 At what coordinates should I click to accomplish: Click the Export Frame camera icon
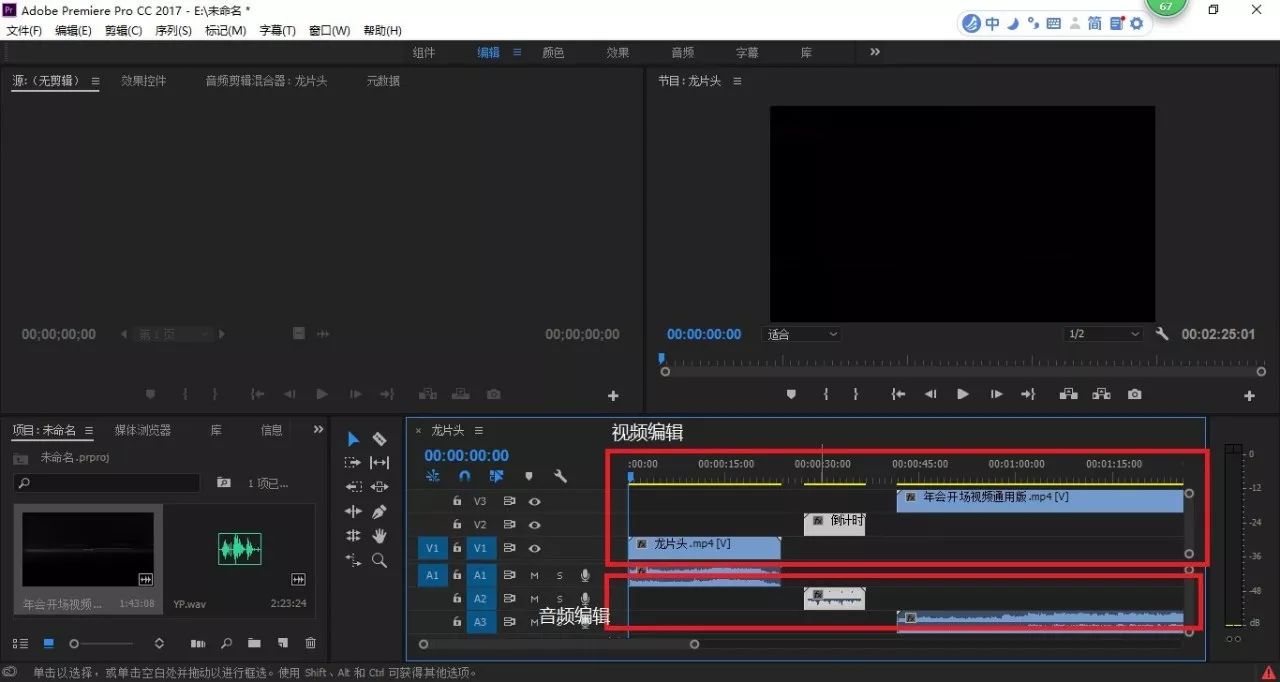click(1134, 394)
